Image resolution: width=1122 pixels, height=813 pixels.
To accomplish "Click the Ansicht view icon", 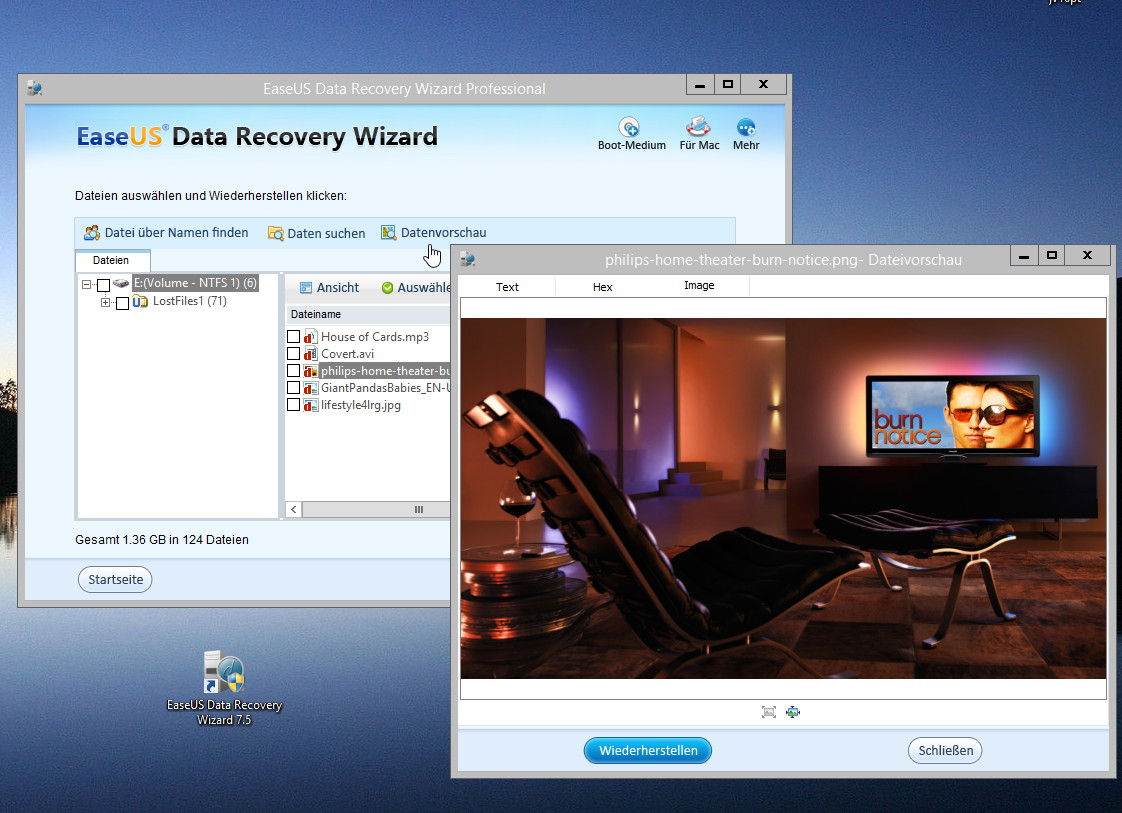I will pos(307,288).
